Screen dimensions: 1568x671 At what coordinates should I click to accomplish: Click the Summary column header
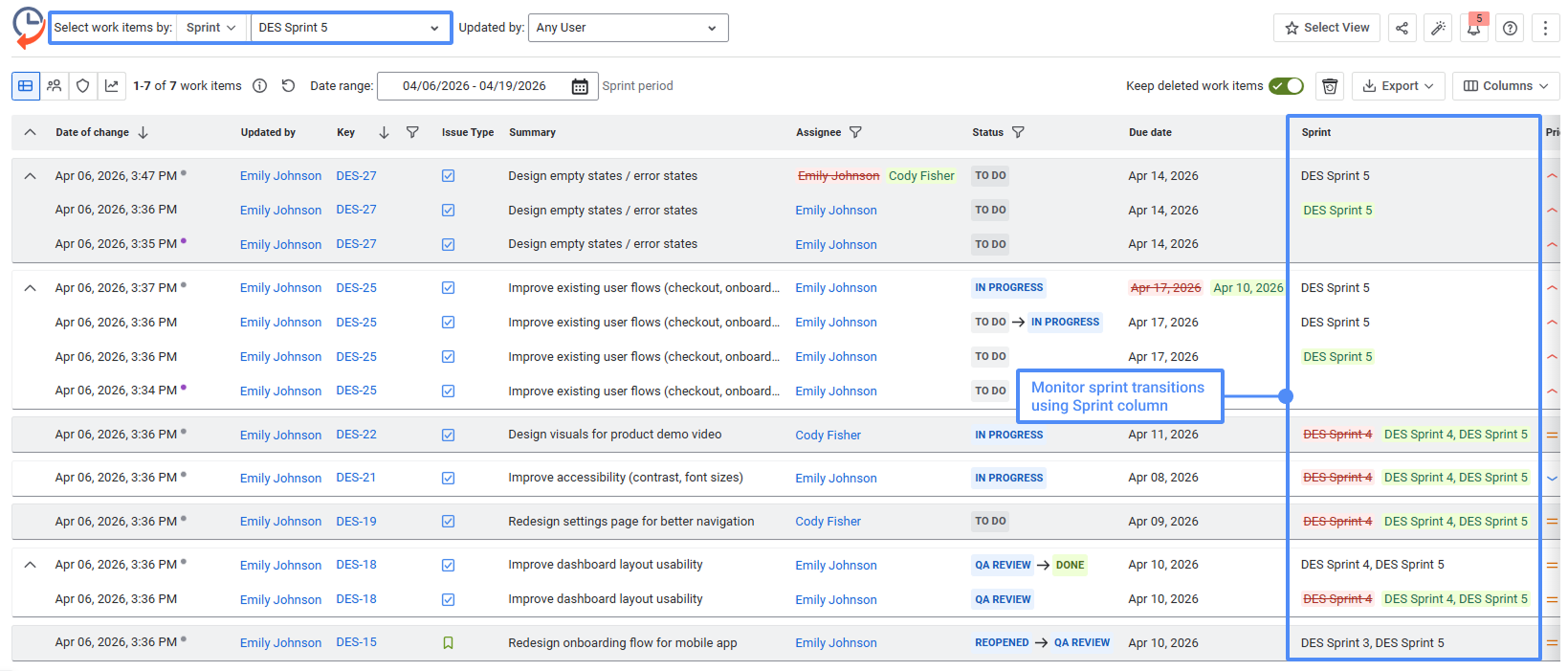532,133
